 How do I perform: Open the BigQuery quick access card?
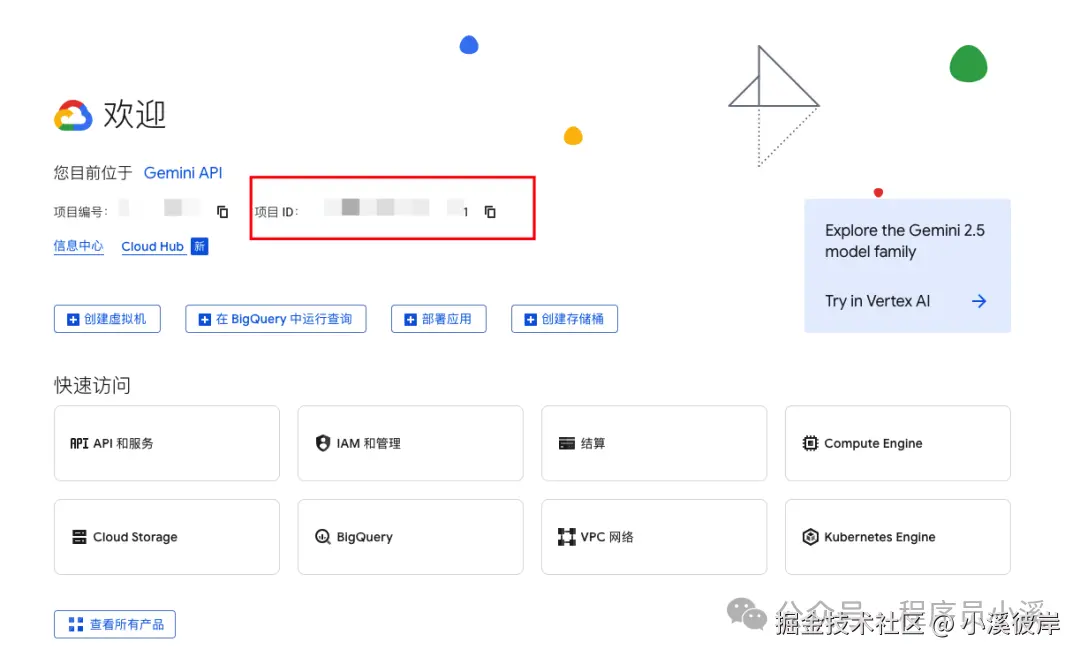(410, 536)
